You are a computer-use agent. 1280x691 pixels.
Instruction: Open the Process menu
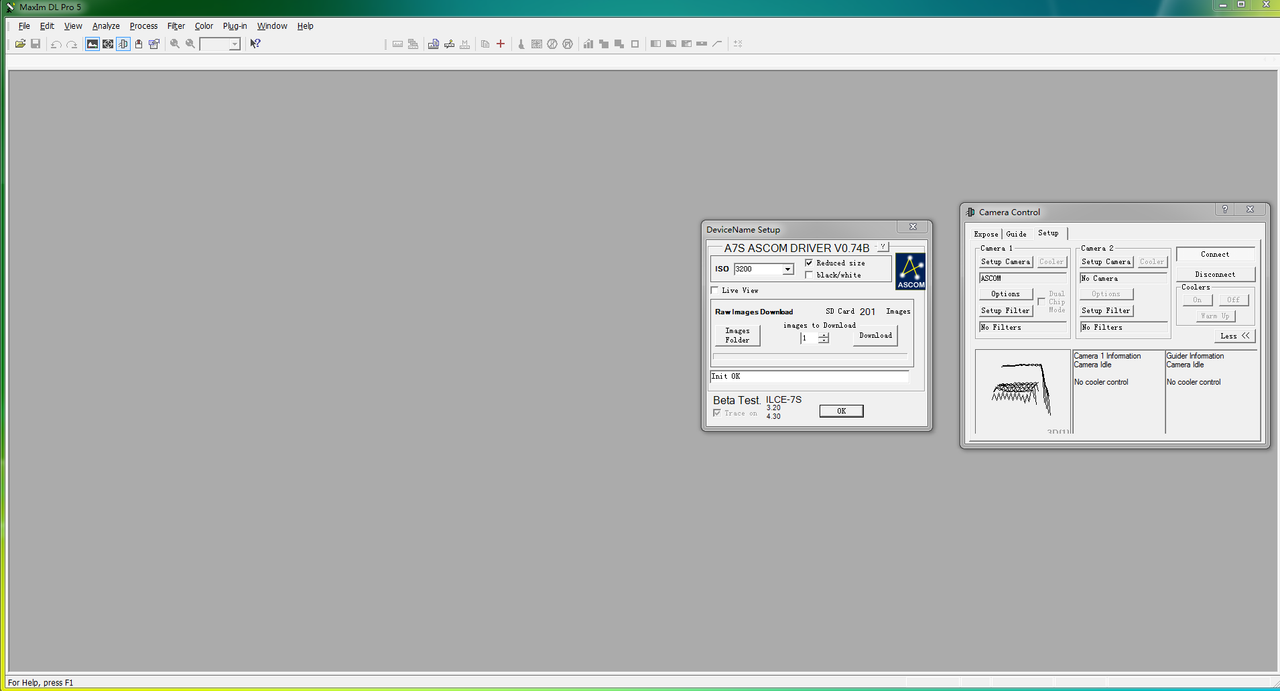pos(143,26)
